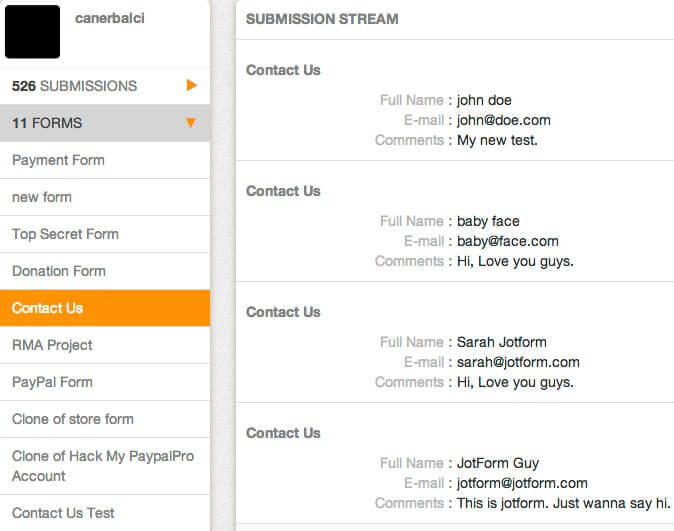Choose Donation Form from the list
This screenshot has height=531, width=674.
click(59, 271)
